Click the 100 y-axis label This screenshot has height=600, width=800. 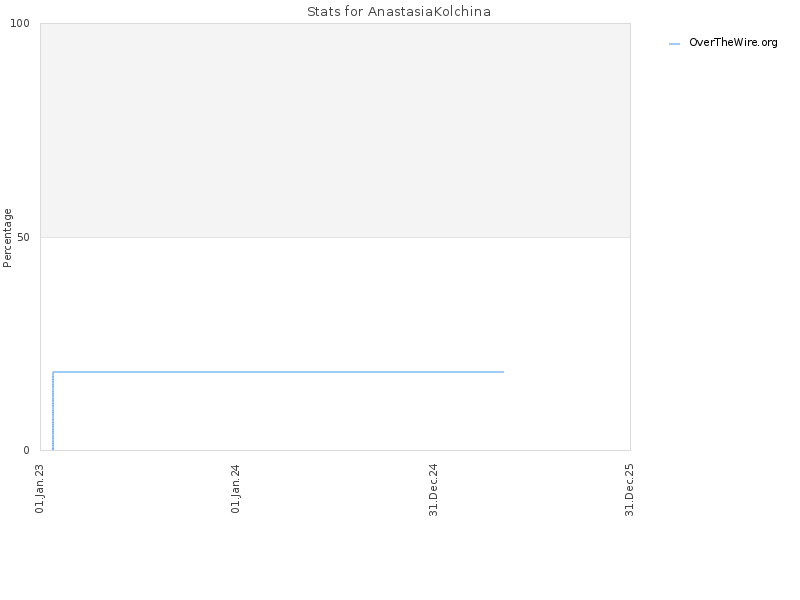tap(20, 23)
